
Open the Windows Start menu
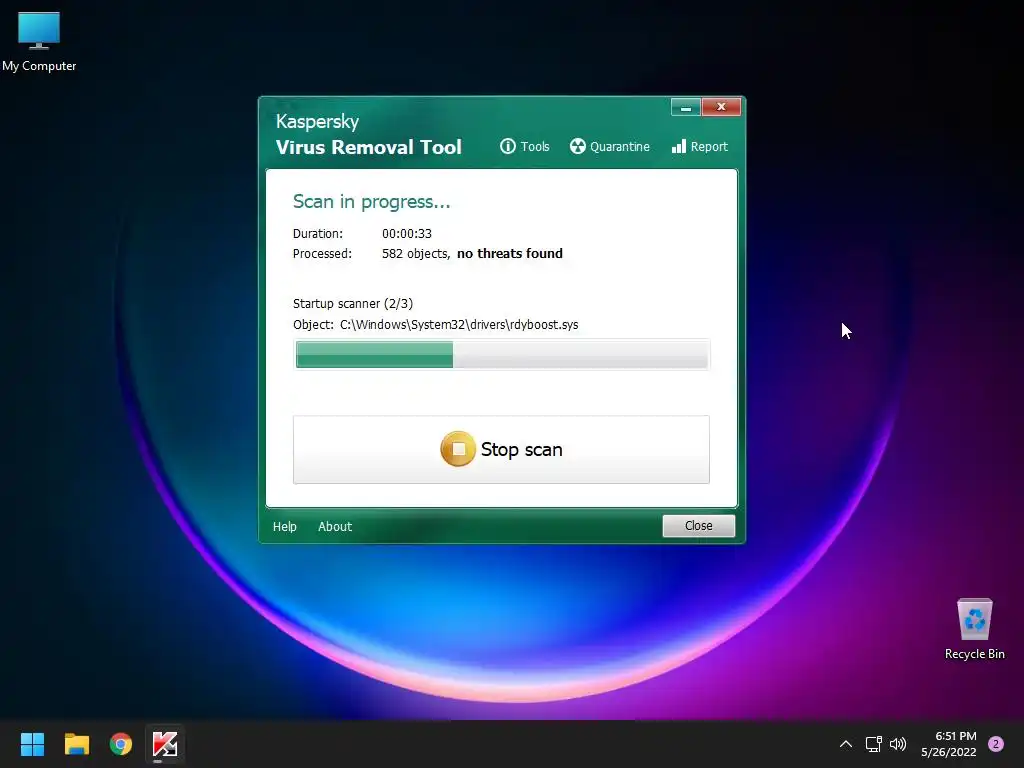(x=33, y=744)
